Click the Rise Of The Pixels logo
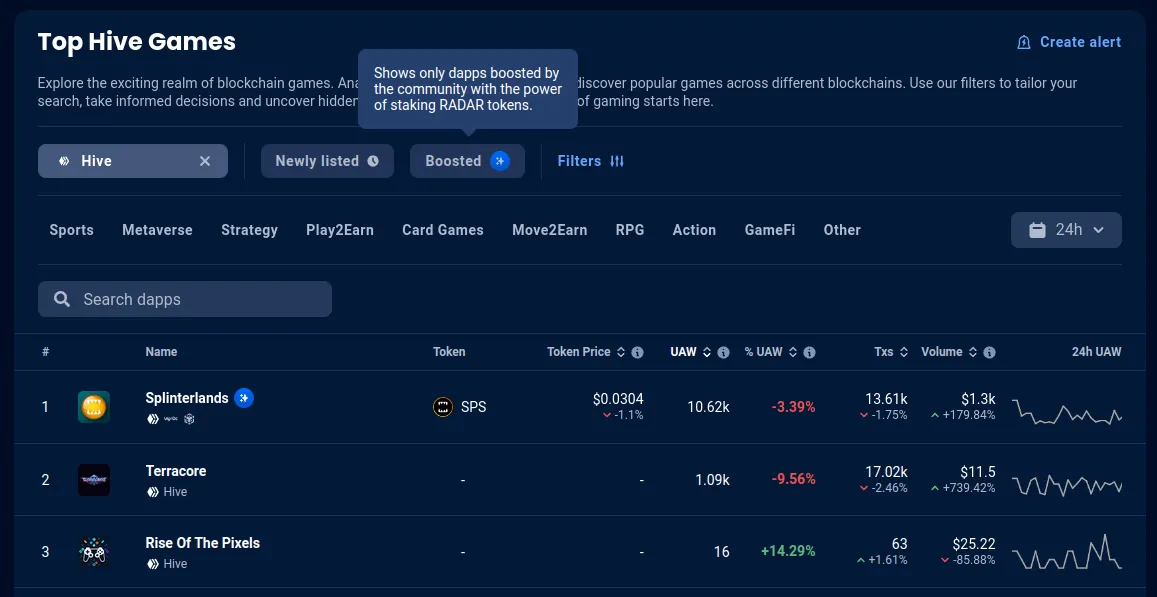Screen dimensions: 1157x597 94,552
